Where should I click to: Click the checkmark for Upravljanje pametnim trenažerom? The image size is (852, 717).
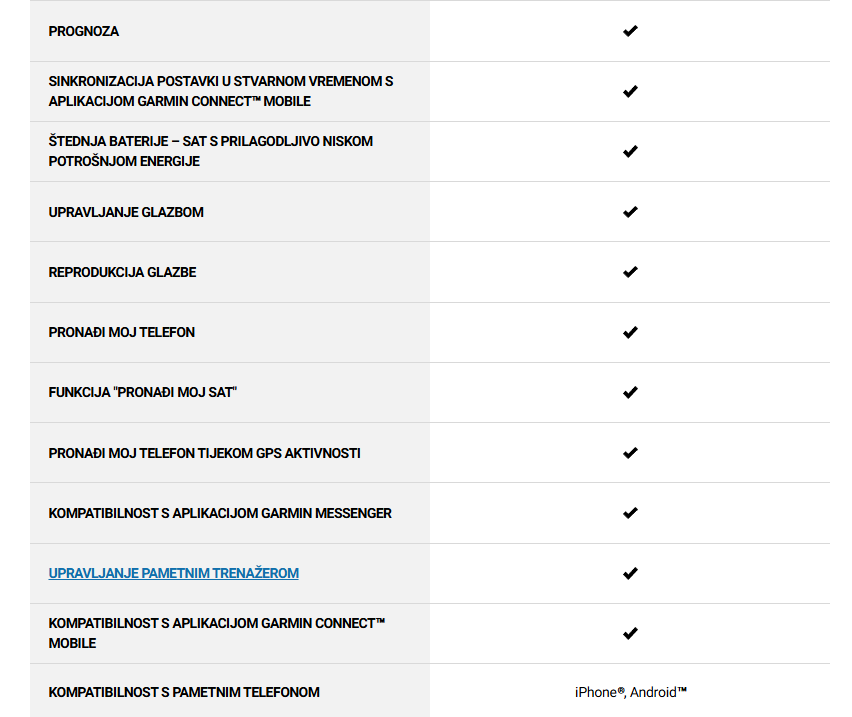pyautogui.click(x=630, y=573)
